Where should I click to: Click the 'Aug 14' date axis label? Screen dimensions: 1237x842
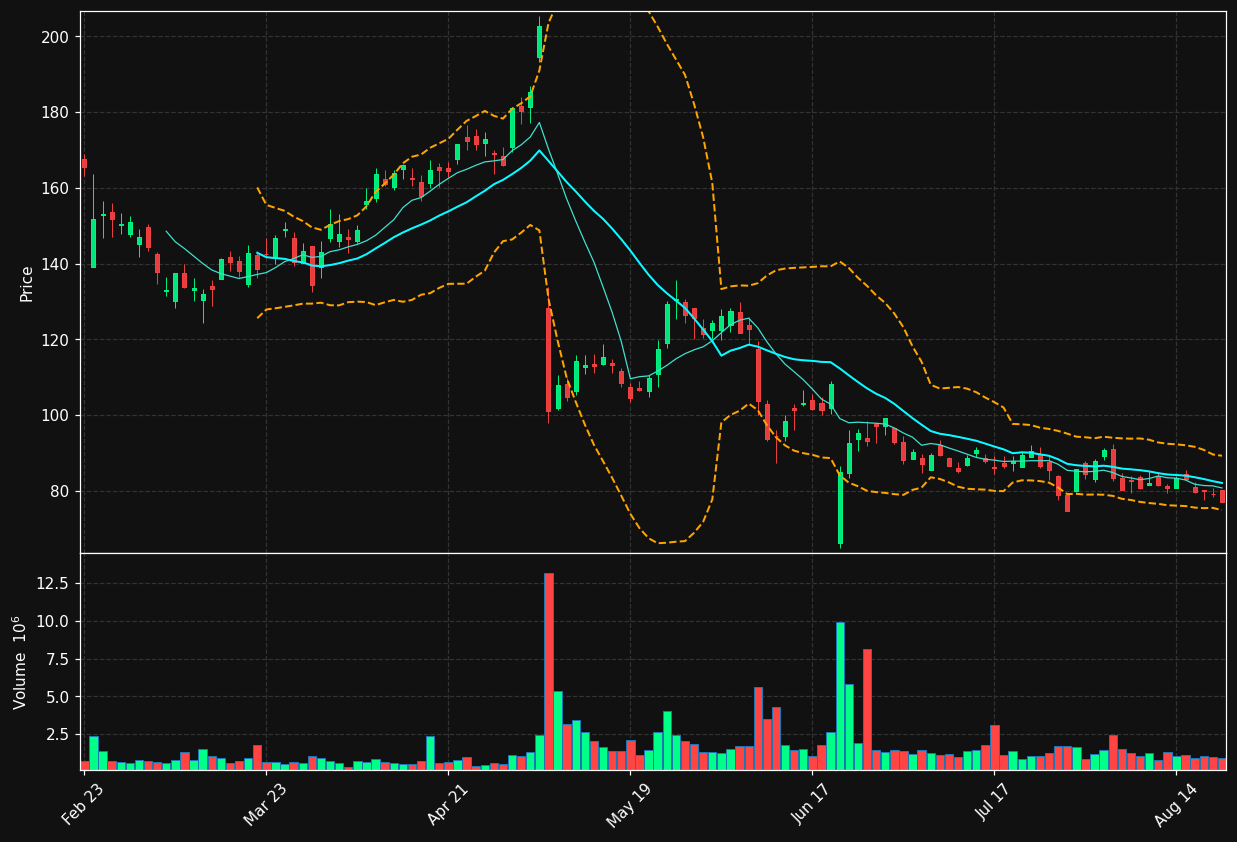click(x=1175, y=805)
